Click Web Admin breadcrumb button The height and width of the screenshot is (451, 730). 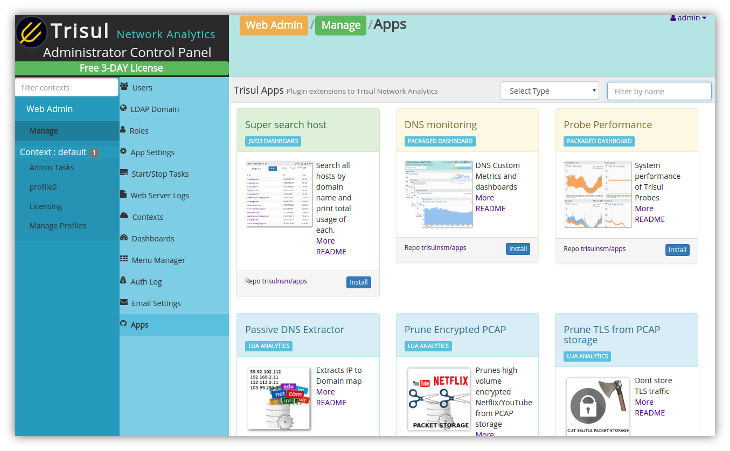(274, 25)
